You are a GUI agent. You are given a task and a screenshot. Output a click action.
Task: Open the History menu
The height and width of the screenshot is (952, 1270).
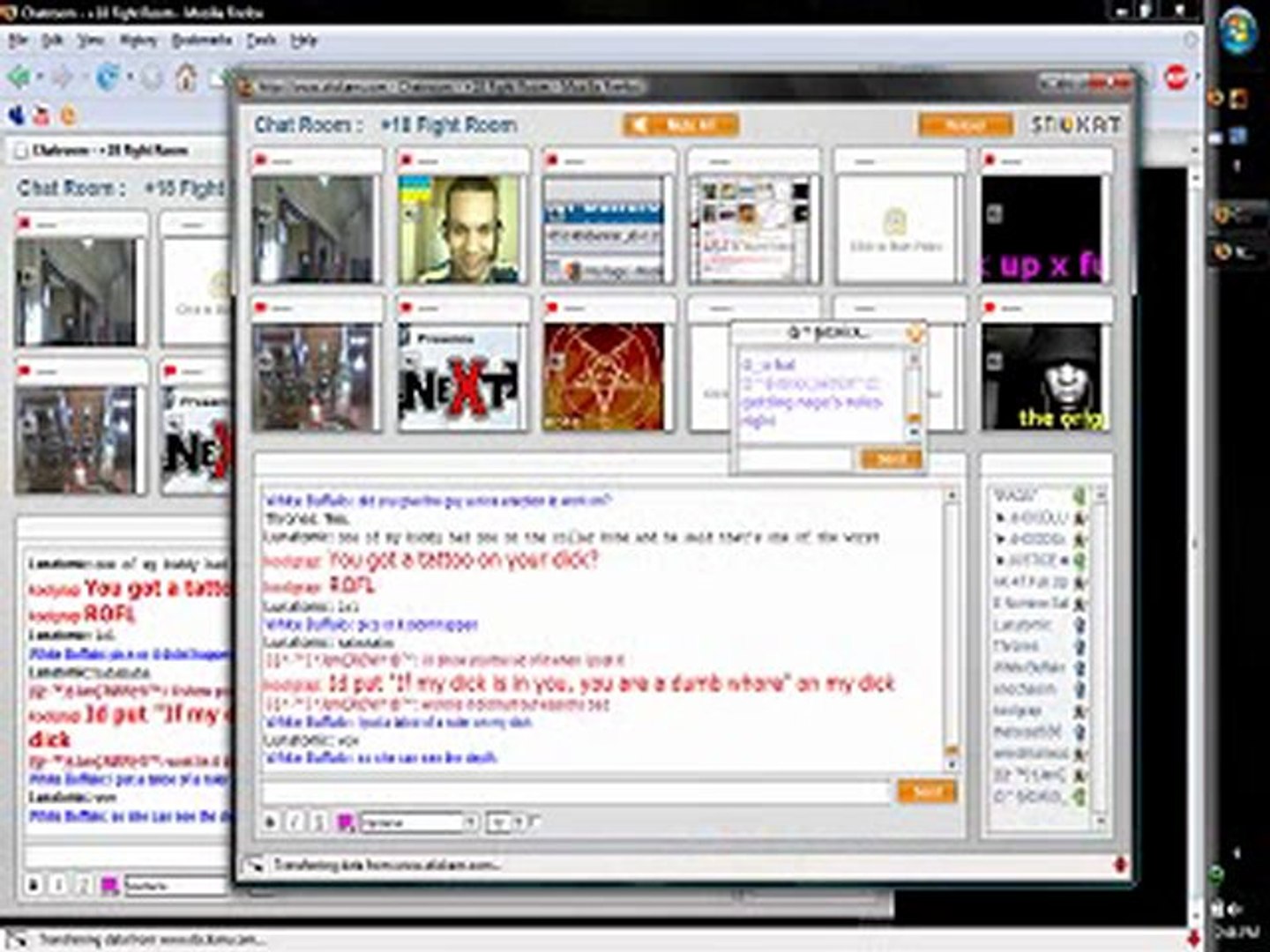coord(138,41)
